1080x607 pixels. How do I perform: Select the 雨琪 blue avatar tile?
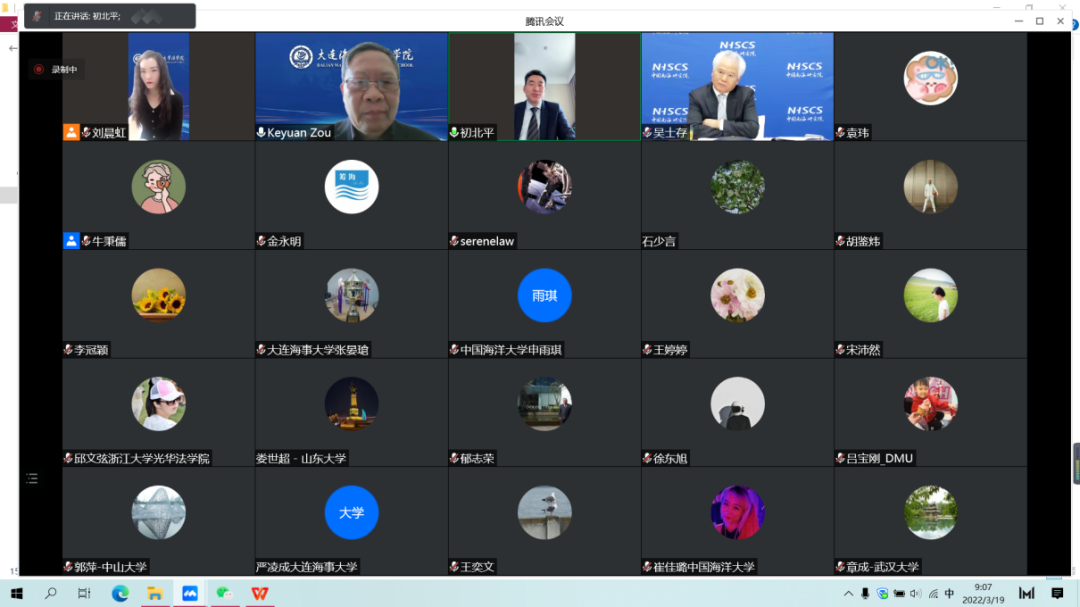pos(544,296)
